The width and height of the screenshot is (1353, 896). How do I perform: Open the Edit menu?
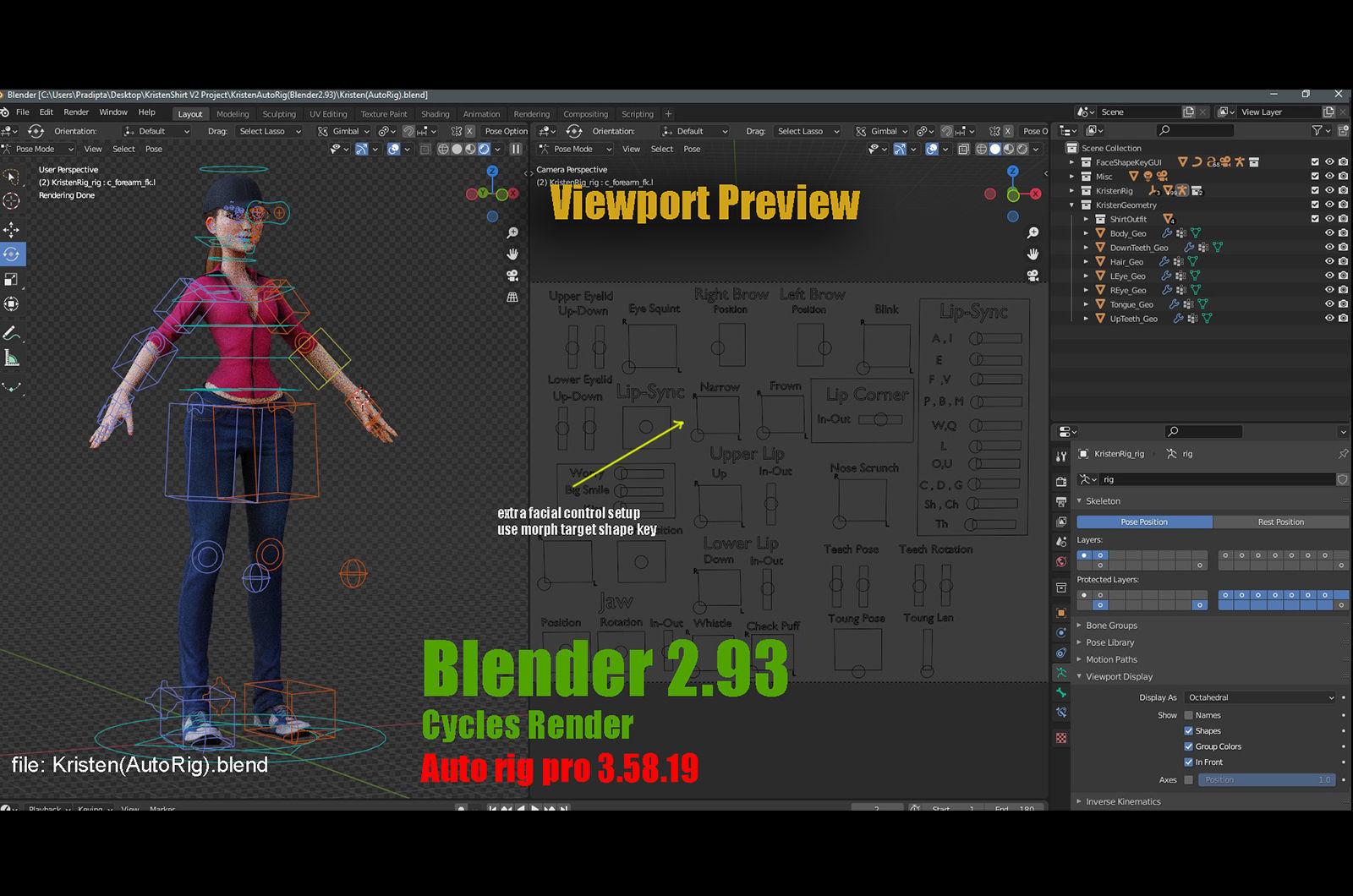click(x=47, y=112)
